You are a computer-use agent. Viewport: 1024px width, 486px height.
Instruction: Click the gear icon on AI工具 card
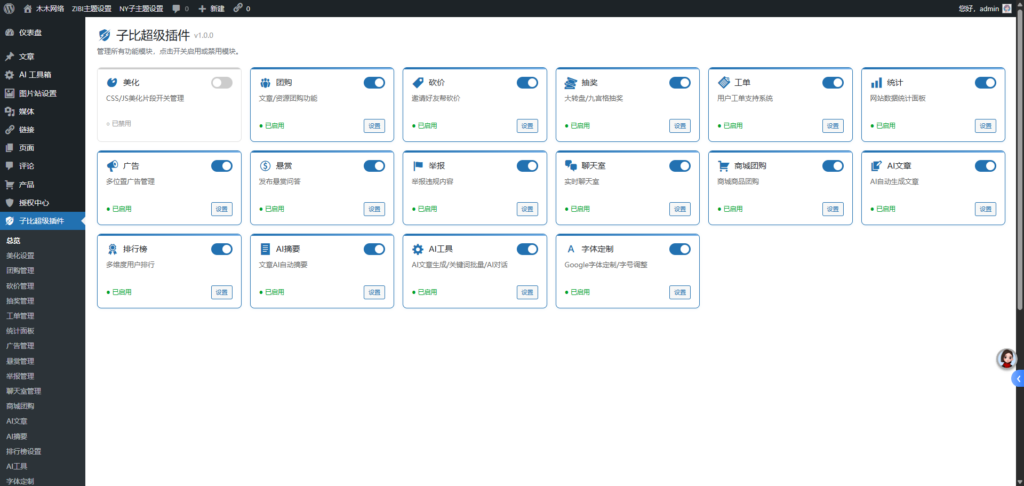[418, 249]
